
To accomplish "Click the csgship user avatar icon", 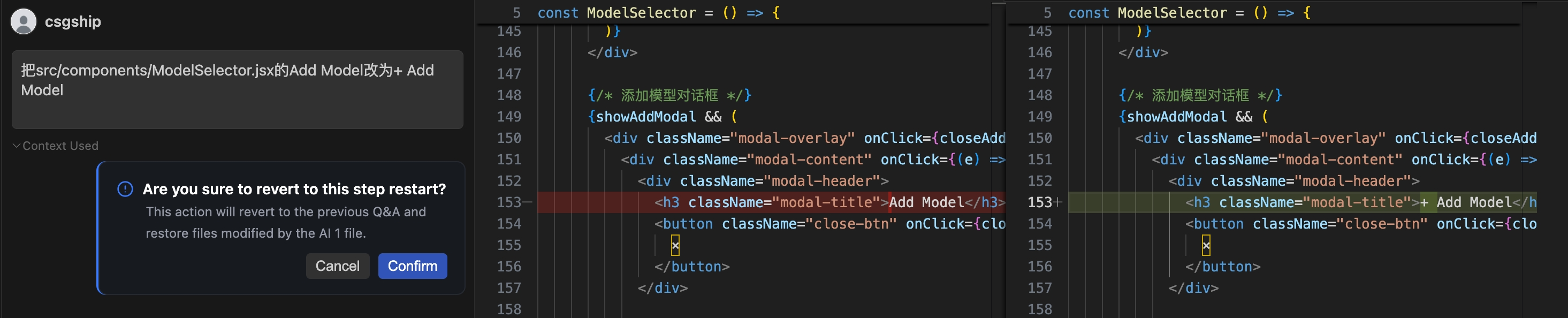I will [23, 21].
